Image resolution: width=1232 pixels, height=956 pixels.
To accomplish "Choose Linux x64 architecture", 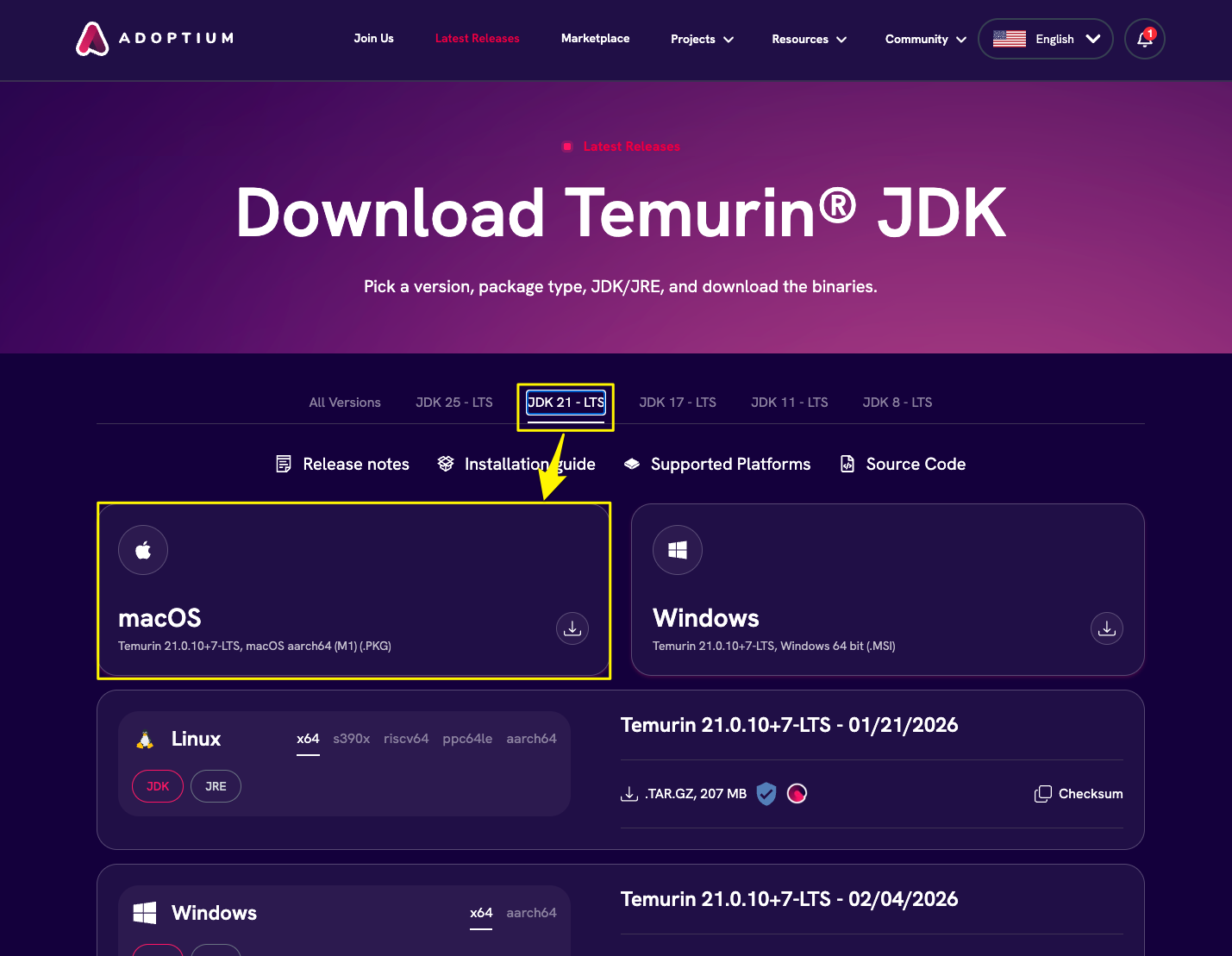I will pos(308,739).
